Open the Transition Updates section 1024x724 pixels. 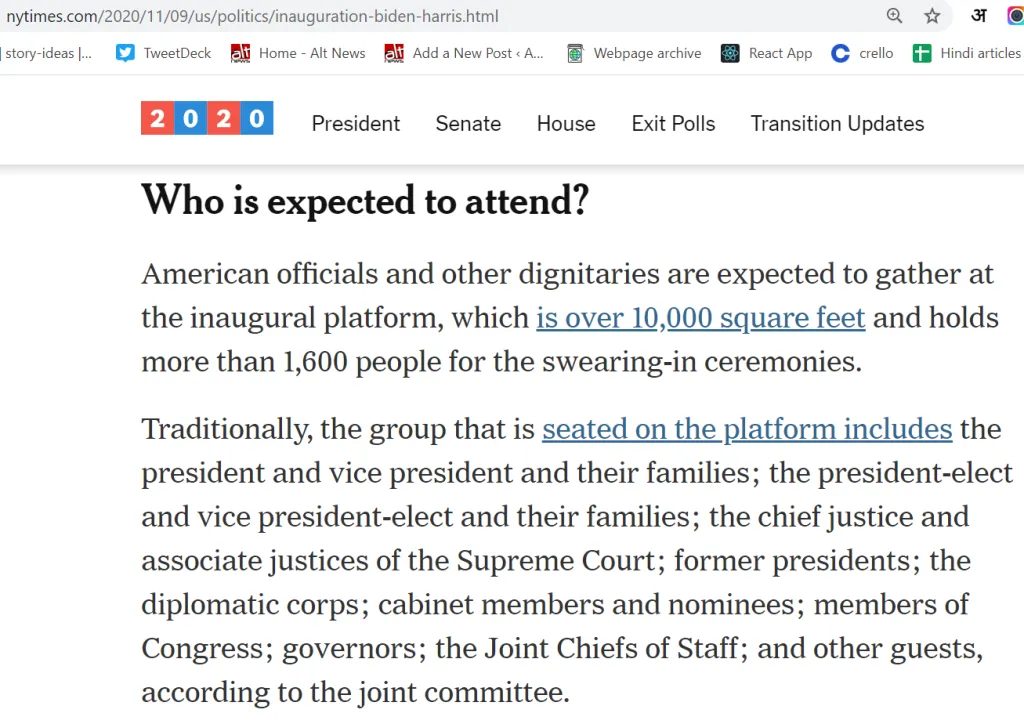point(837,123)
